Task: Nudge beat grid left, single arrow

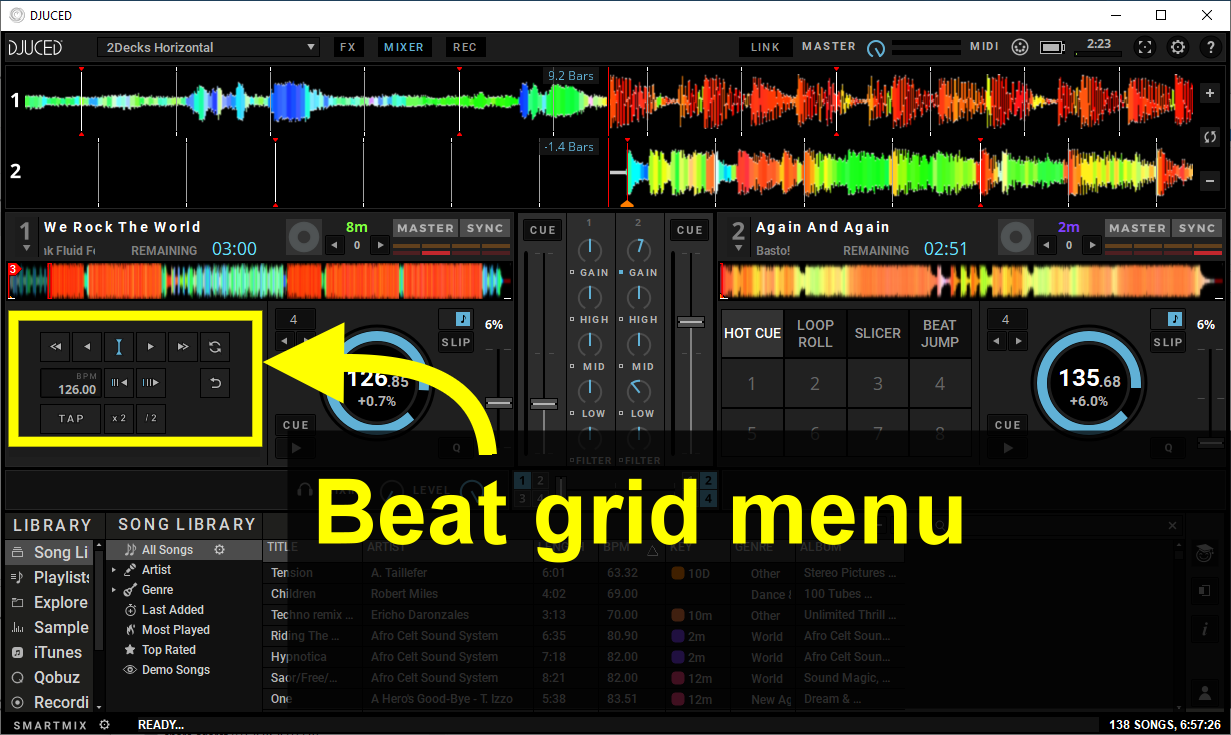Action: click(87, 347)
